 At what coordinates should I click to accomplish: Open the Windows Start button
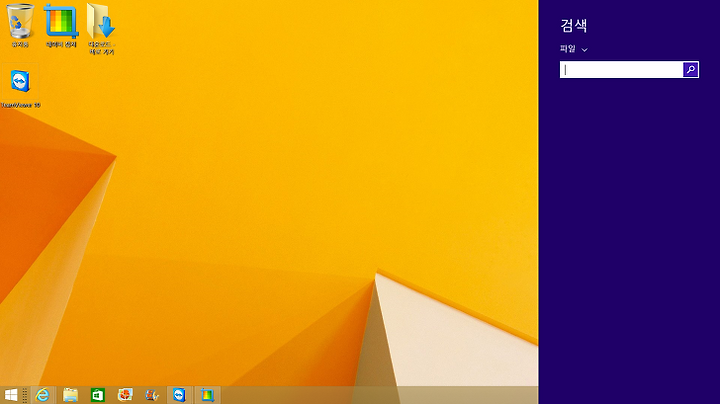(11, 395)
